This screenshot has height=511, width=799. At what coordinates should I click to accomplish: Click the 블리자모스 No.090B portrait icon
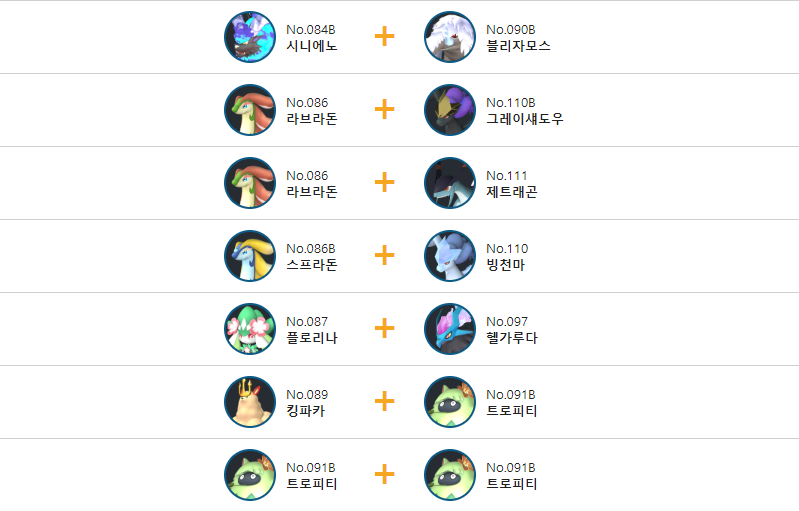(x=449, y=37)
